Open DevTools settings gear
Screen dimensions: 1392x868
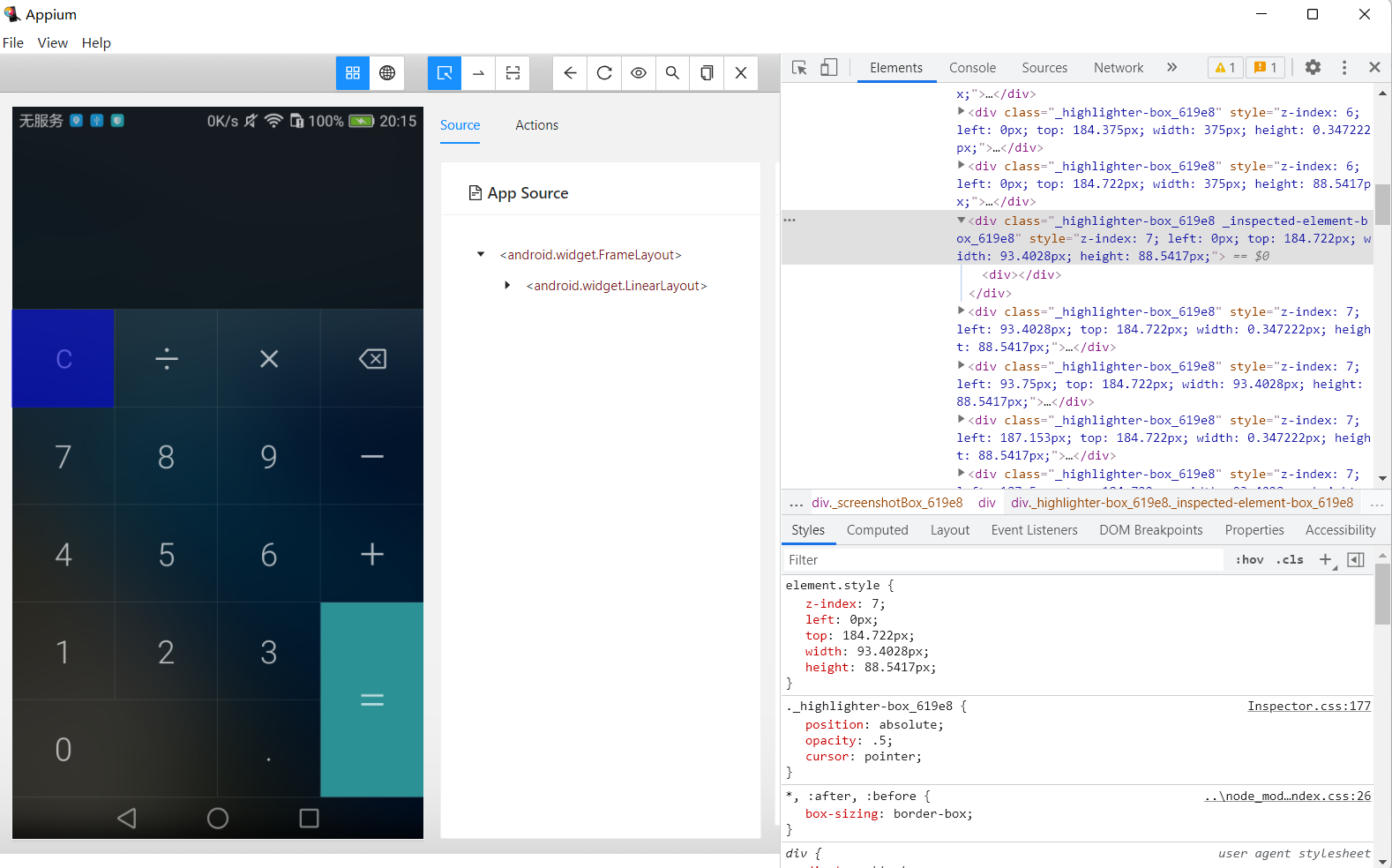[1313, 67]
